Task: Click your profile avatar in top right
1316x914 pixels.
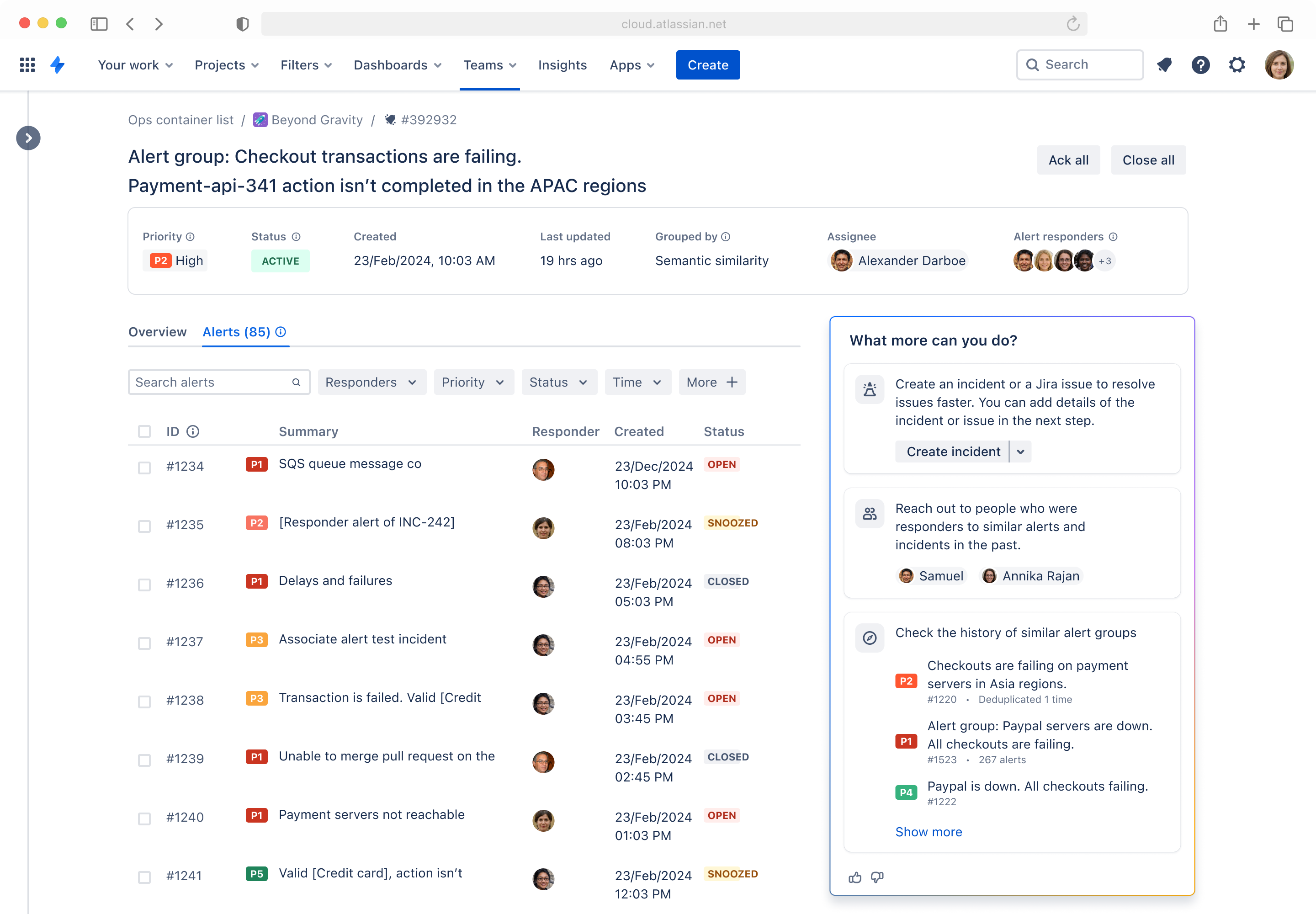Action: tap(1279, 65)
